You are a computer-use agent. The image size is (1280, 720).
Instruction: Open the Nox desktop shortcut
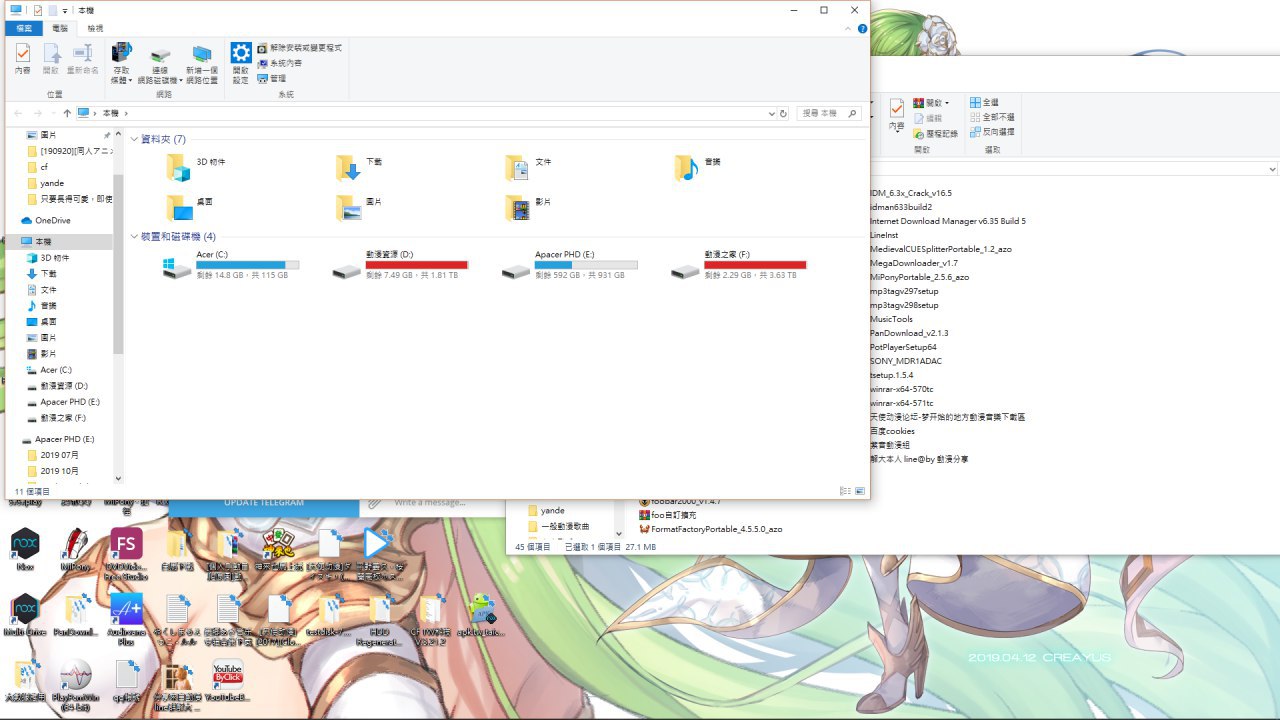click(25, 551)
